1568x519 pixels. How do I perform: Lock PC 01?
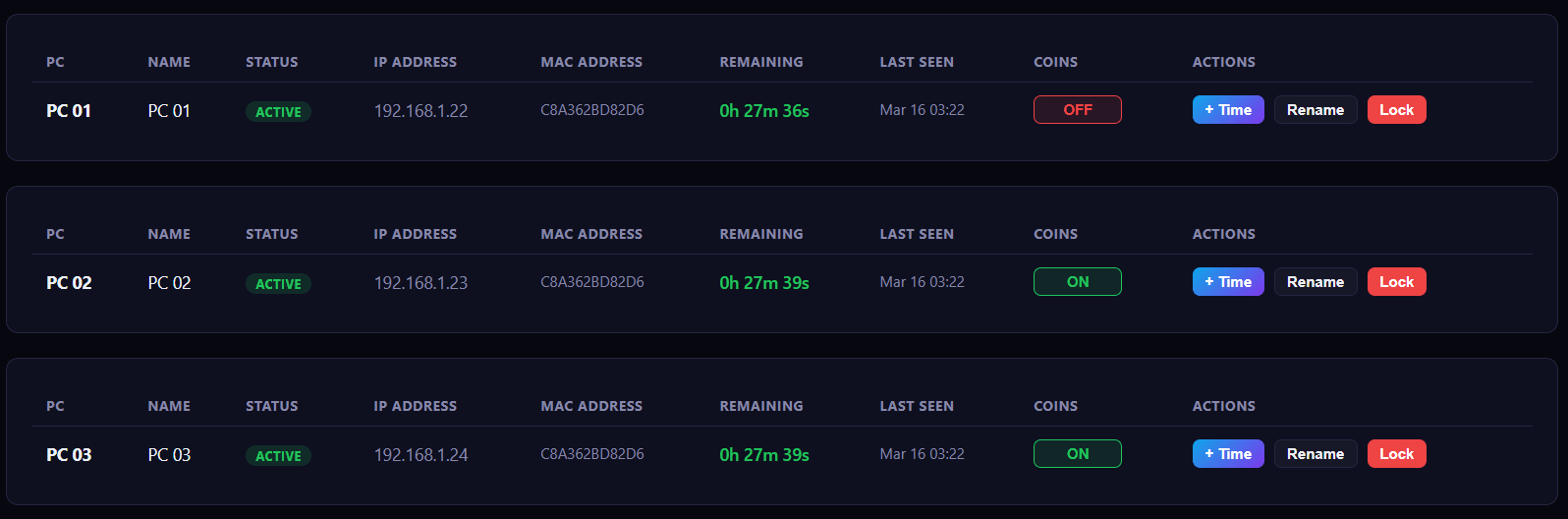click(x=1396, y=110)
